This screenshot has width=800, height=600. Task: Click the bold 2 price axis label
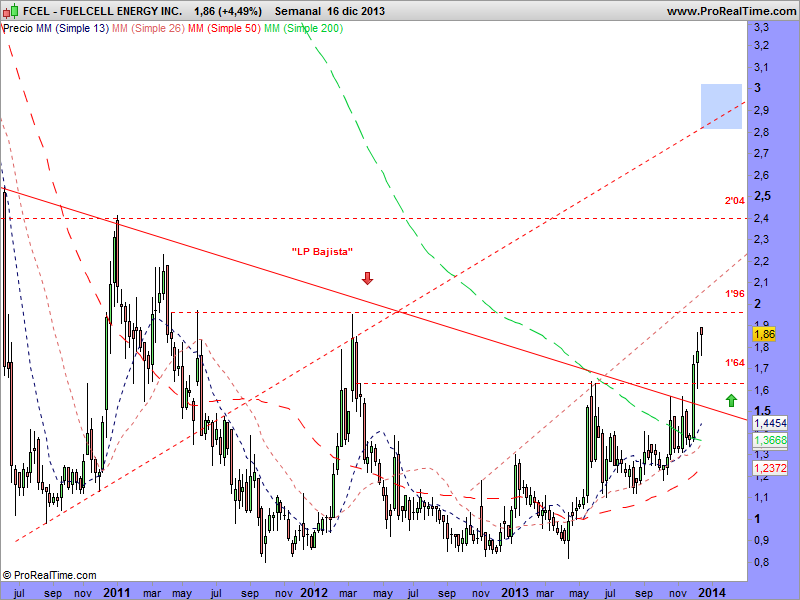757,304
